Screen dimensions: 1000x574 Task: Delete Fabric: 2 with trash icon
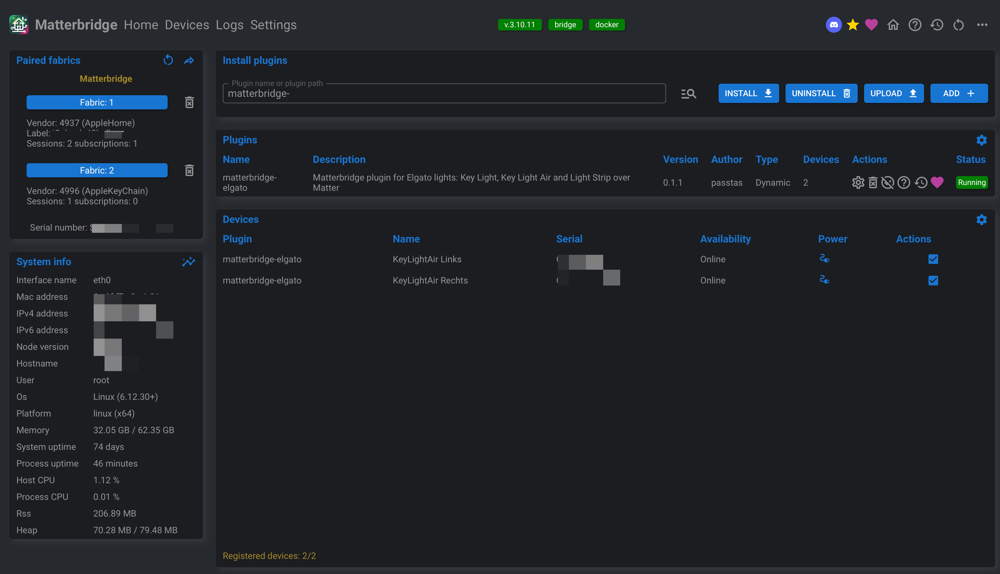[189, 170]
